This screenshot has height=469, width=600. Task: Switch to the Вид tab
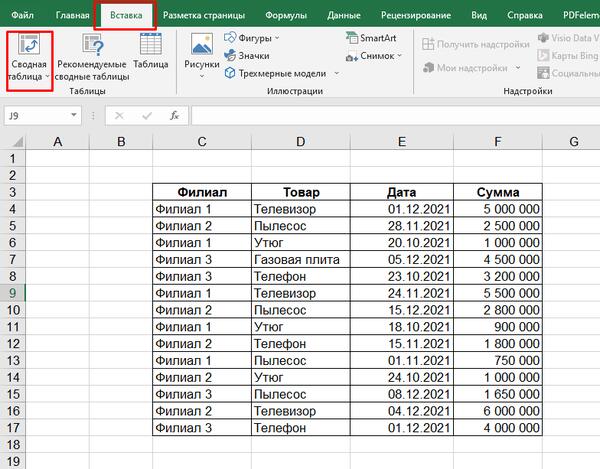coord(479,15)
